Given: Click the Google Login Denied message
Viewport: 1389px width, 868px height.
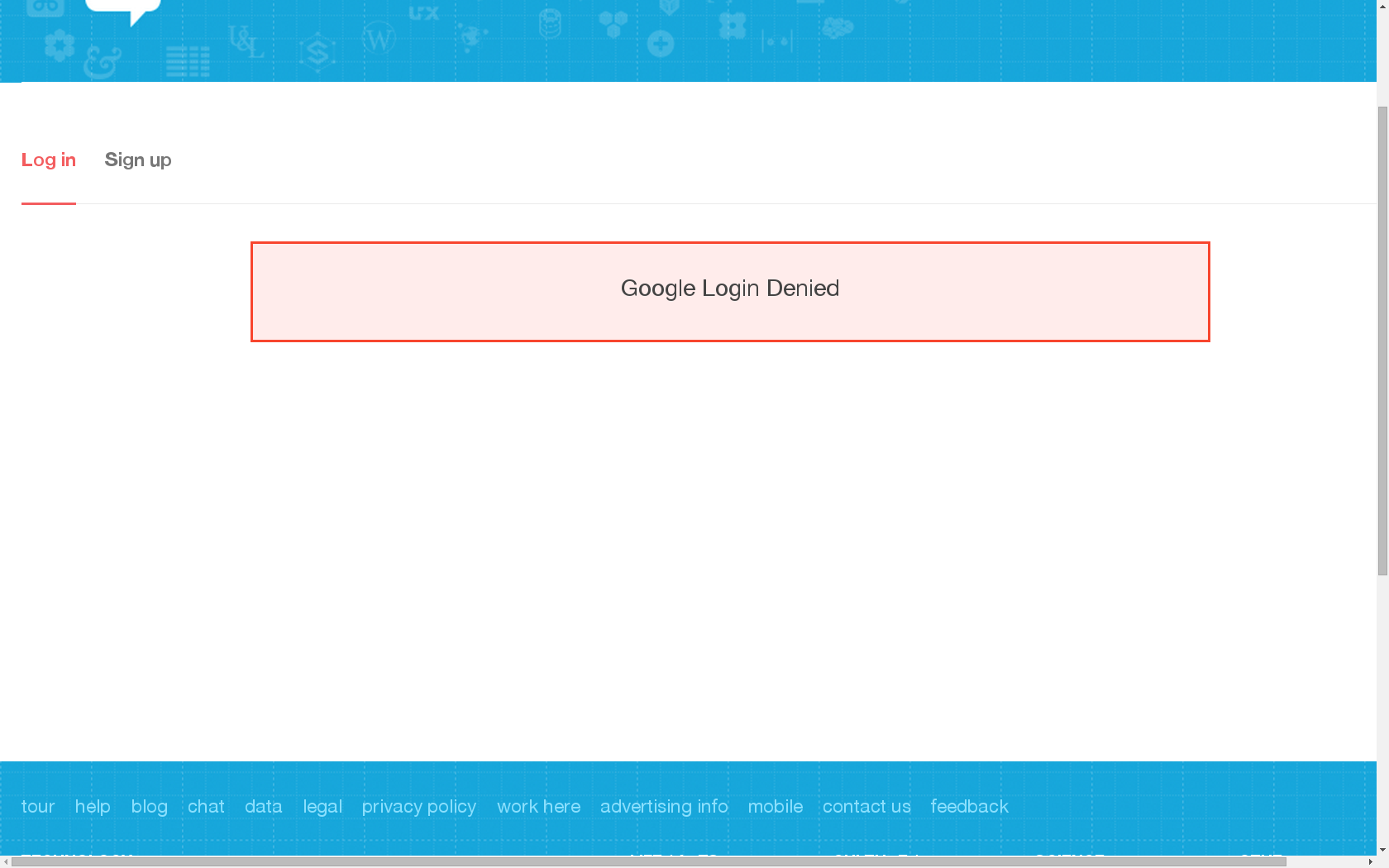Looking at the screenshot, I should [730, 292].
